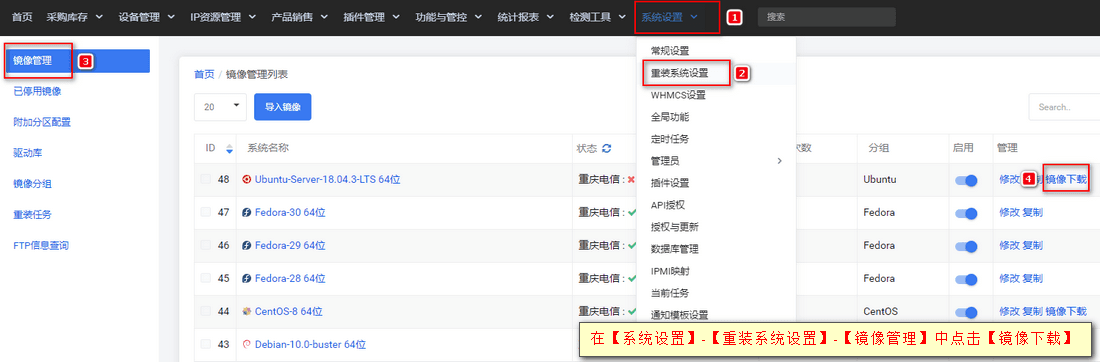Click the Fedora logo icon next to Fedora-30
Viewport: 1100px width, 362px height.
(x=246, y=213)
